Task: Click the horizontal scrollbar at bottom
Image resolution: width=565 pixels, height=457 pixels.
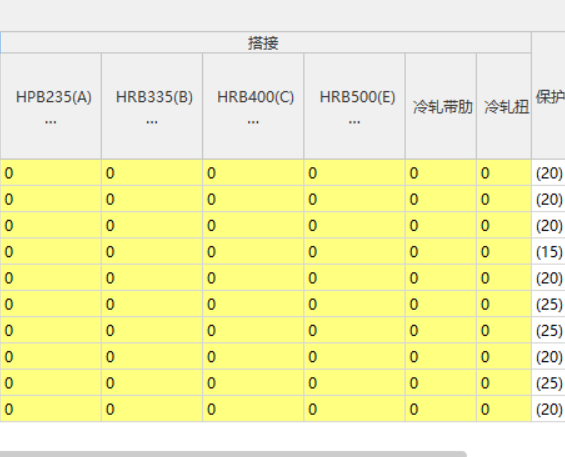Action: (x=232, y=454)
